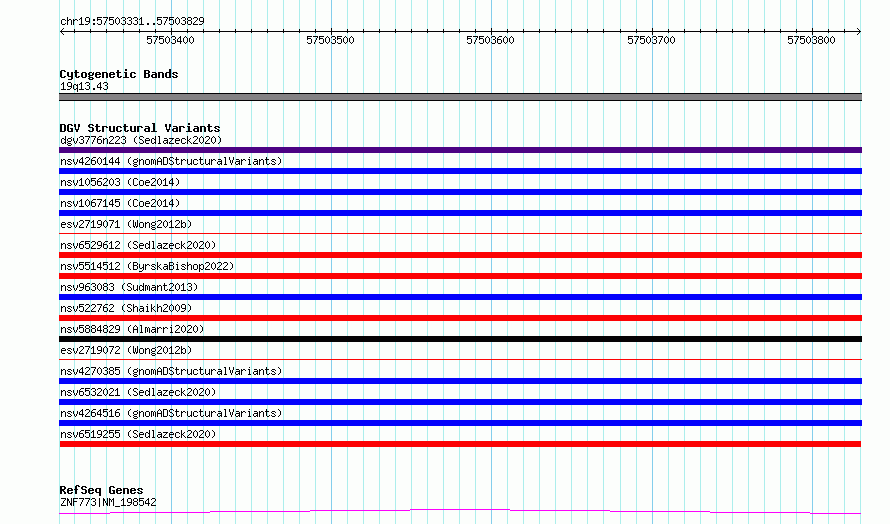890x524 pixels.
Task: Click the red nsv5514512 variant bar
Action: tap(460, 276)
